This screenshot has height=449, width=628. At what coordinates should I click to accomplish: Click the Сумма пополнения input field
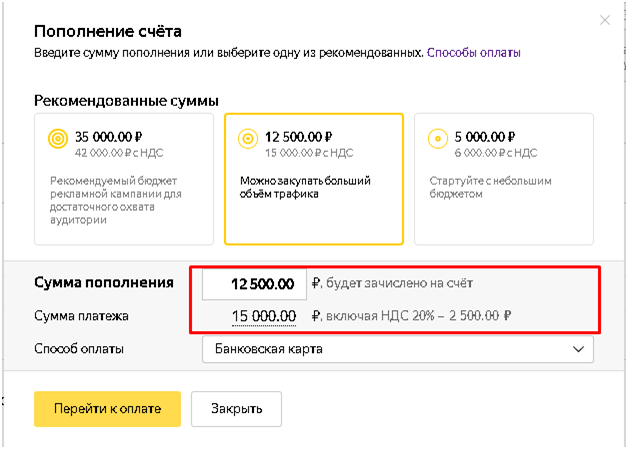(x=254, y=284)
